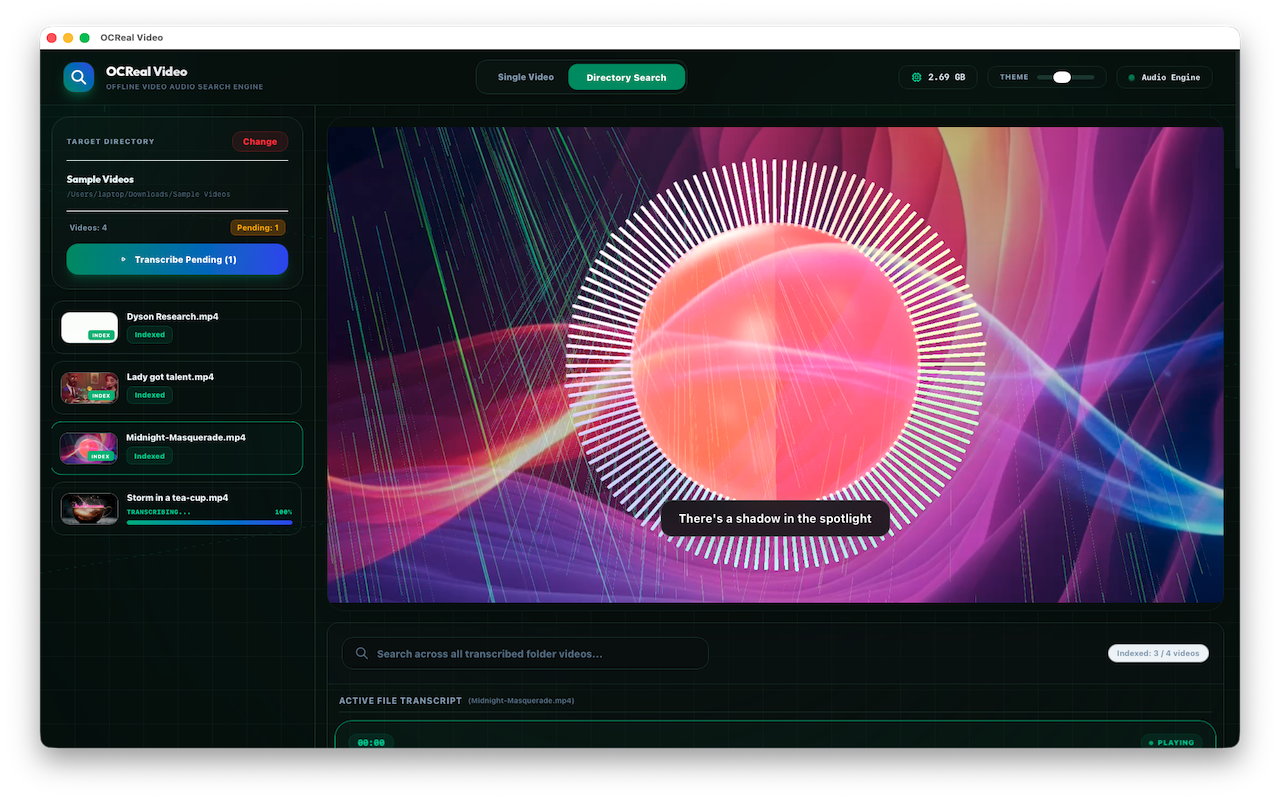Start Transcribe Pending (1)
This screenshot has height=800, width=1280.
(177, 259)
